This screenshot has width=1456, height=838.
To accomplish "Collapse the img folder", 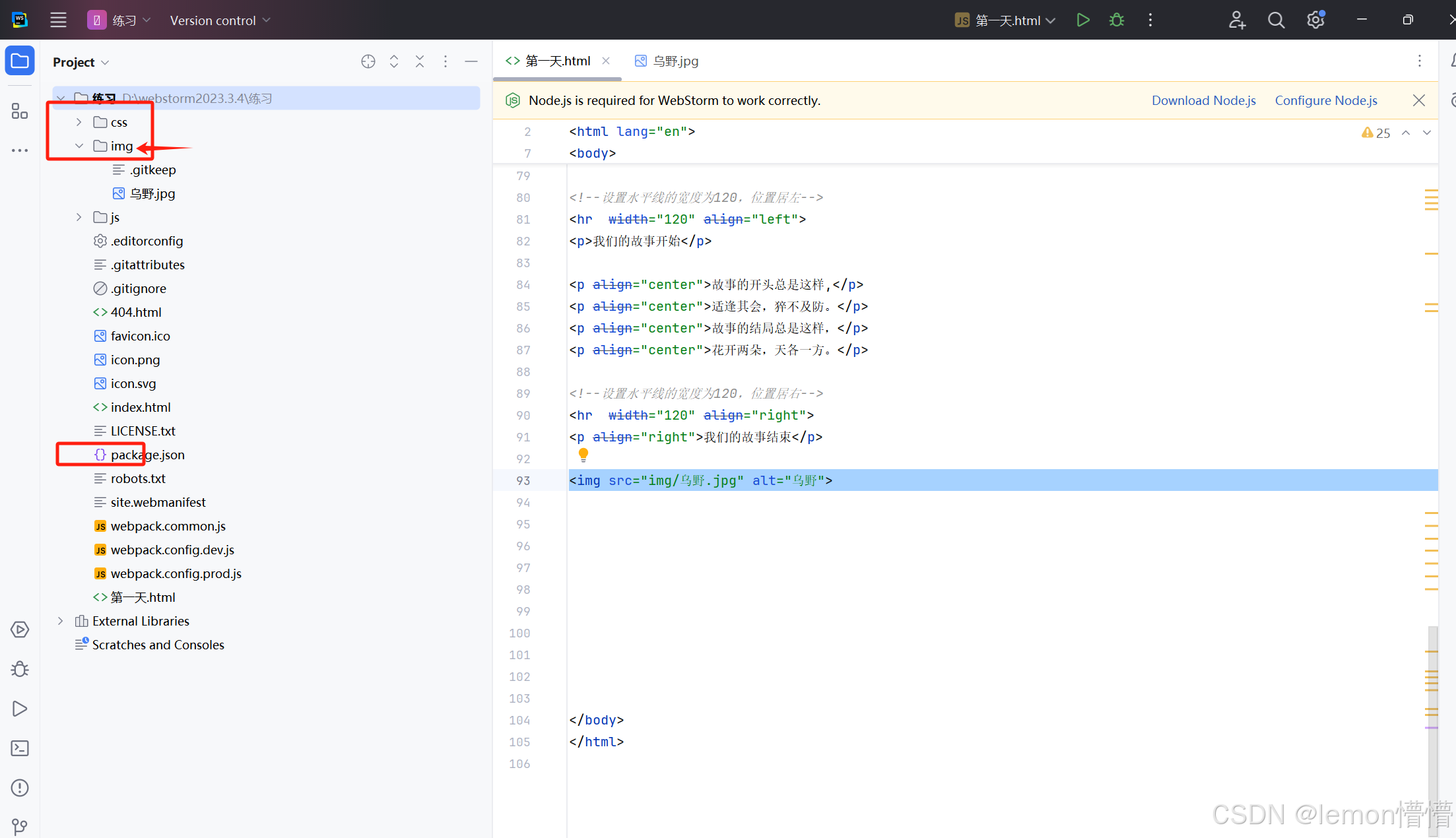I will tap(79, 146).
